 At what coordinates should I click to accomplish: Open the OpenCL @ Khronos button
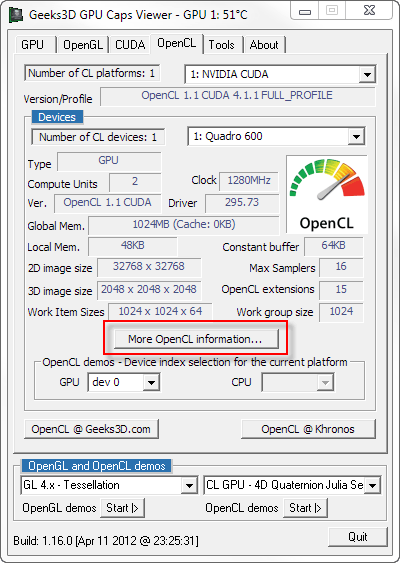point(308,429)
